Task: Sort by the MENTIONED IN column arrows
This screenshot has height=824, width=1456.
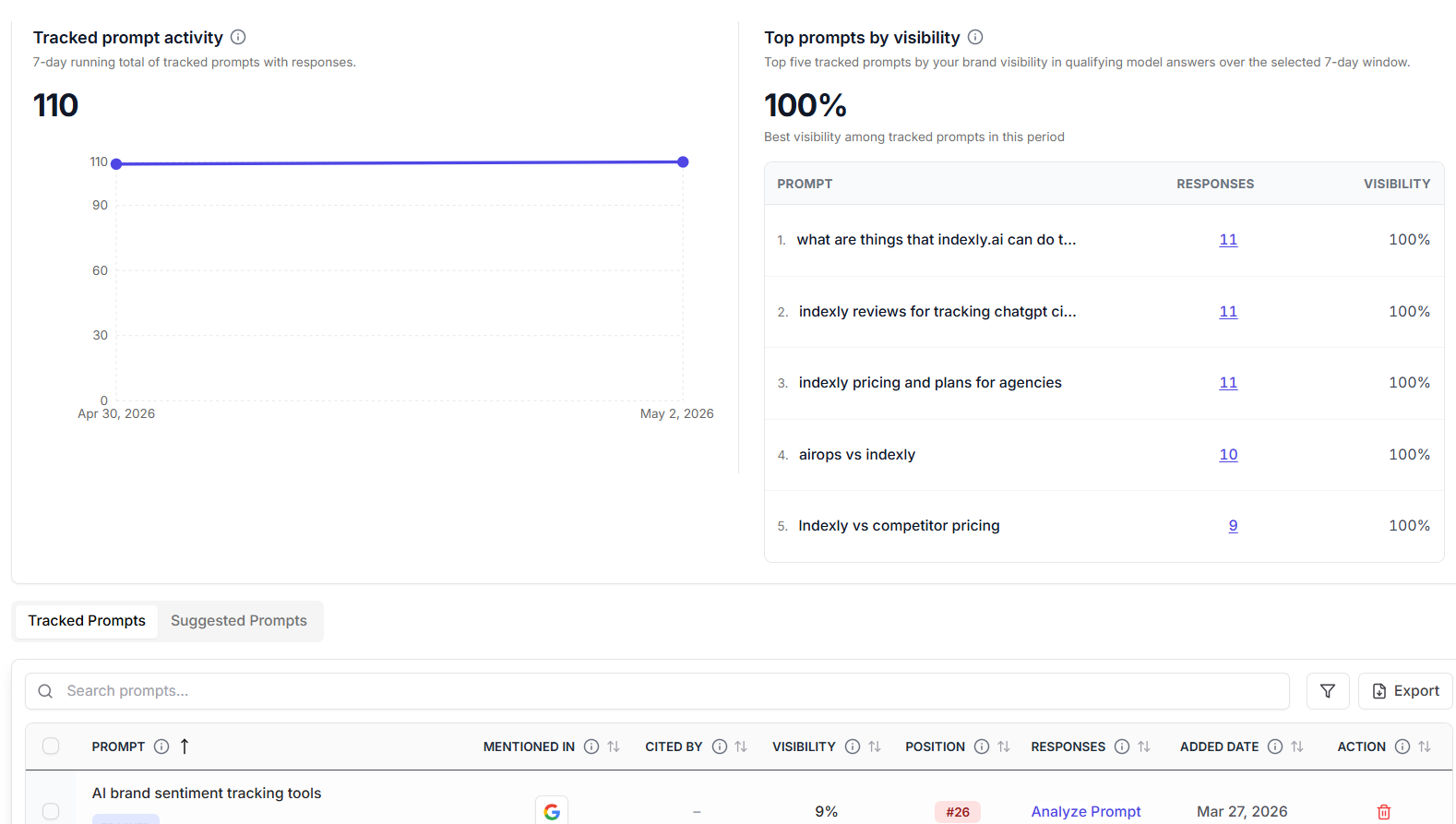Action: [614, 746]
